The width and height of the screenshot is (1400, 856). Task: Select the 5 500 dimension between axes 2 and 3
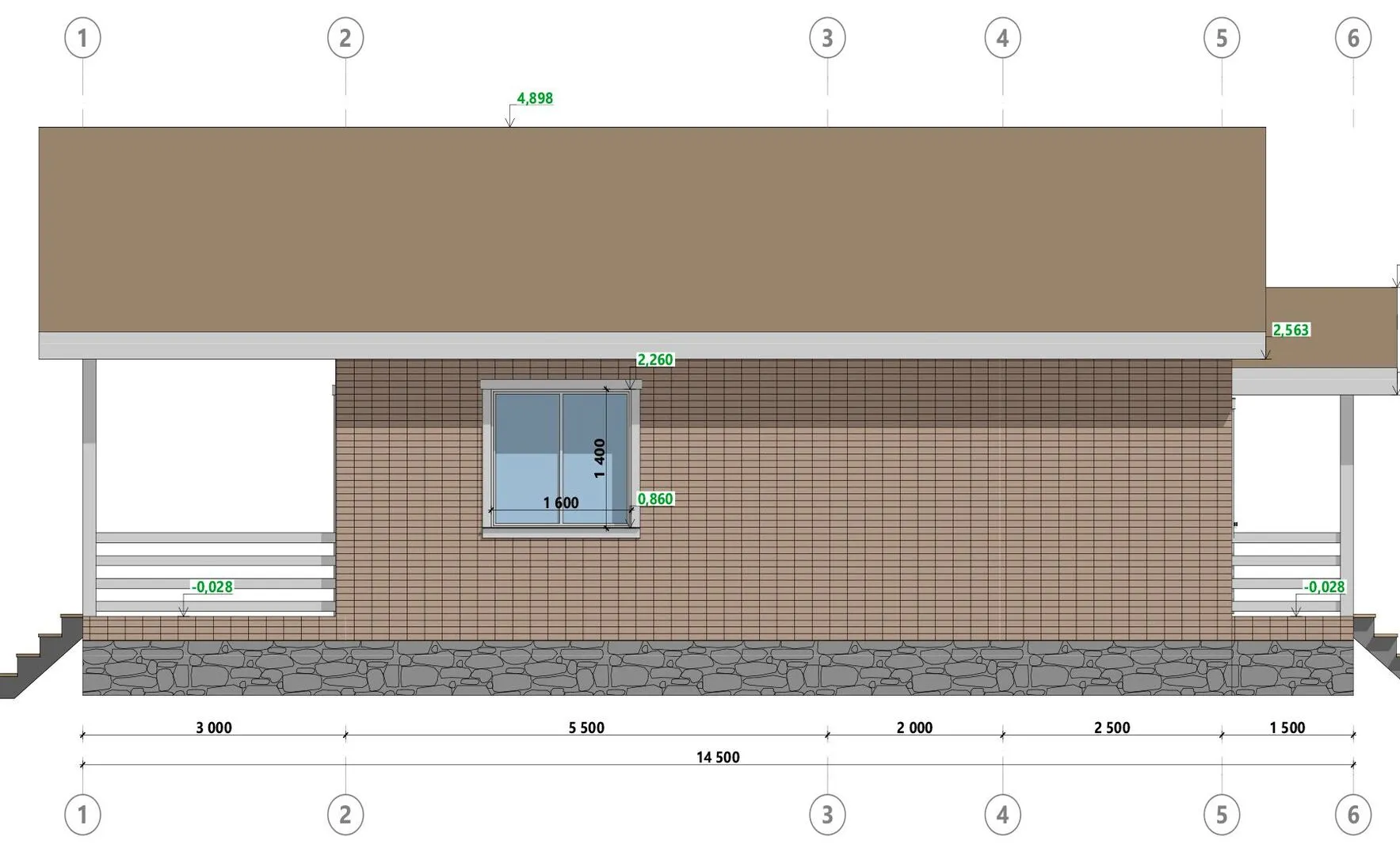coord(586,728)
